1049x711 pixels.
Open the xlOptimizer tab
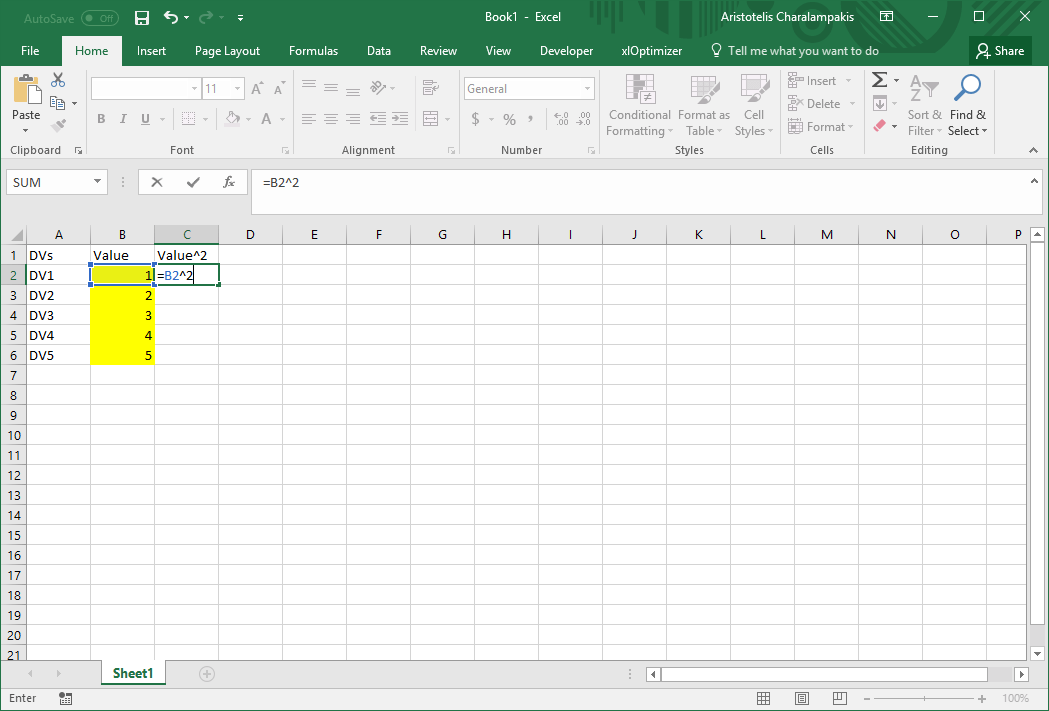click(651, 51)
